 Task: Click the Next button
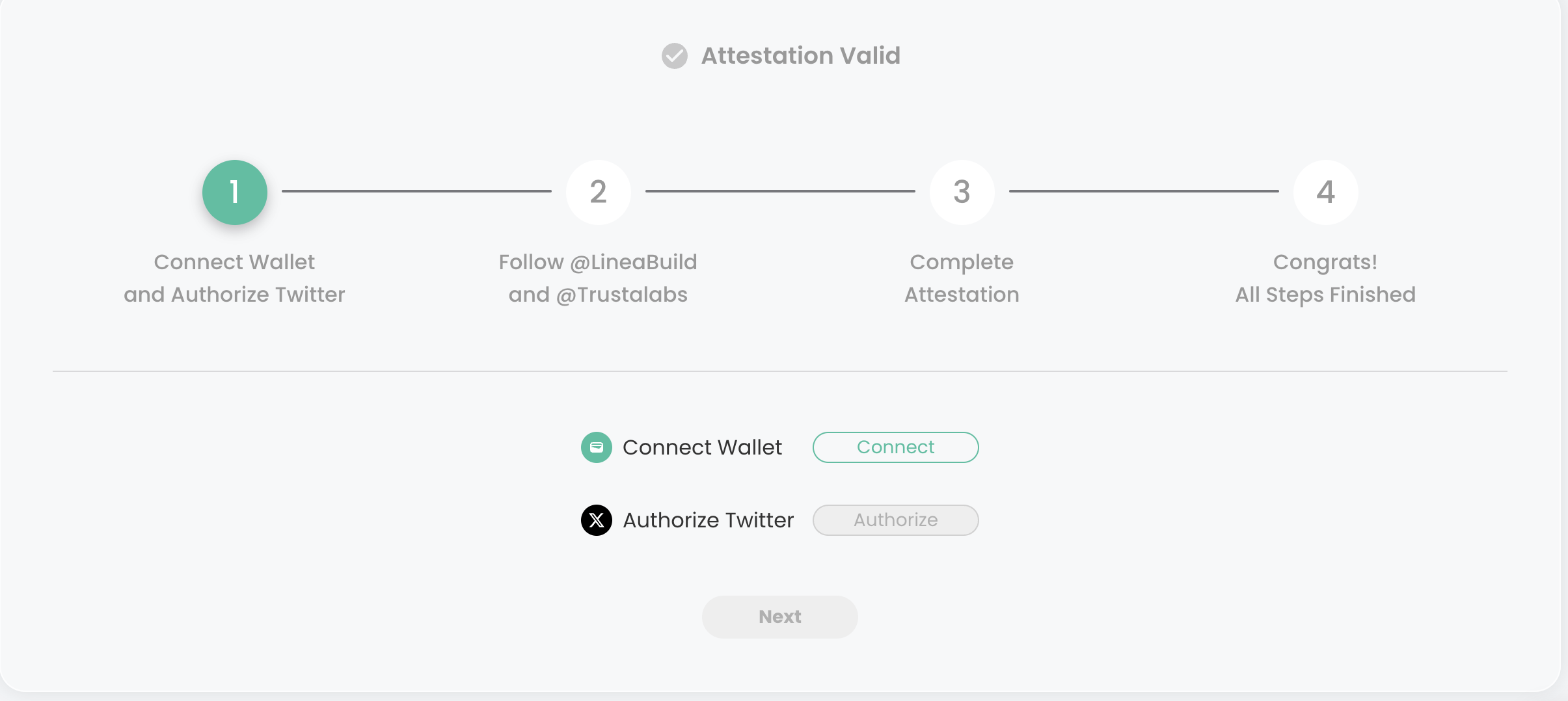(x=779, y=616)
